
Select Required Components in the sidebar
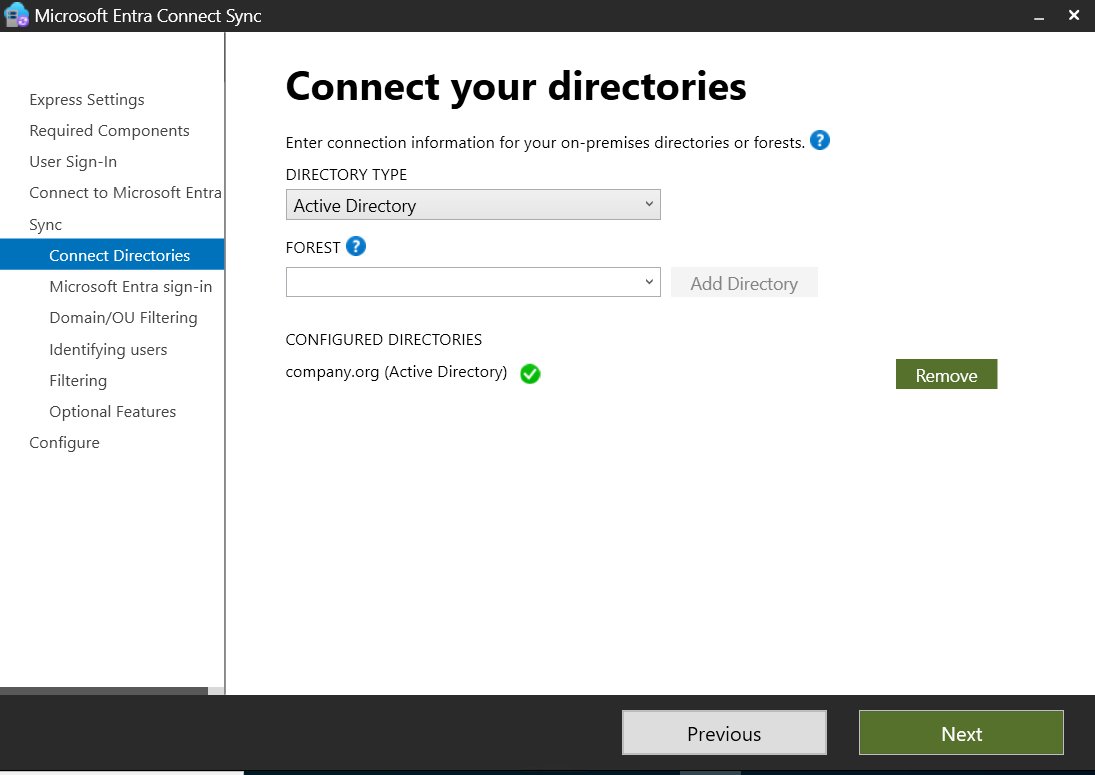(109, 131)
